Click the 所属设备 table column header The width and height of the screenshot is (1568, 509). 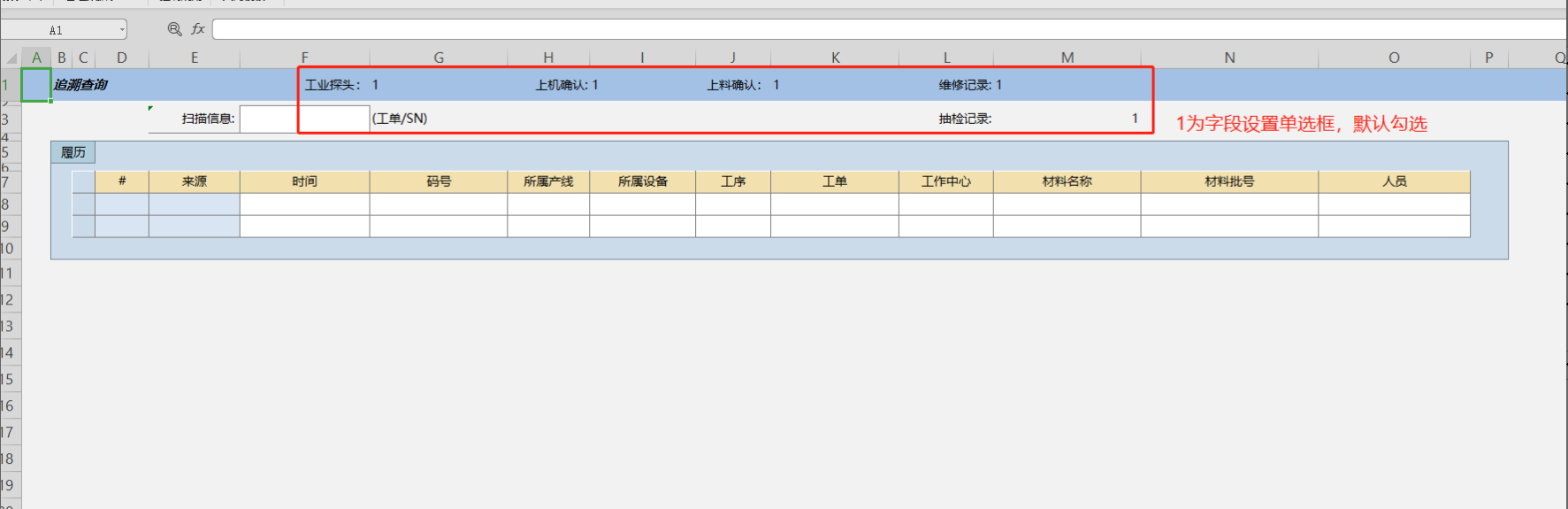click(643, 181)
